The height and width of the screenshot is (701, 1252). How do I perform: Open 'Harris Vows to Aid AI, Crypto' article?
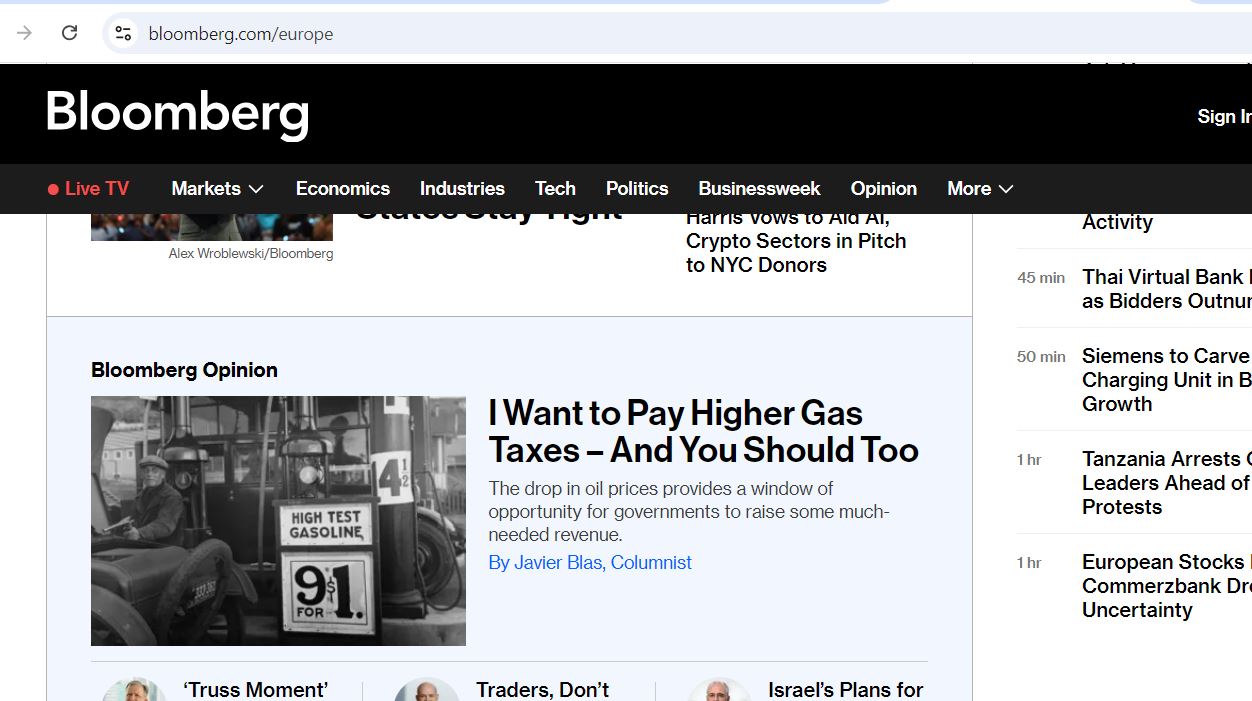coord(796,241)
